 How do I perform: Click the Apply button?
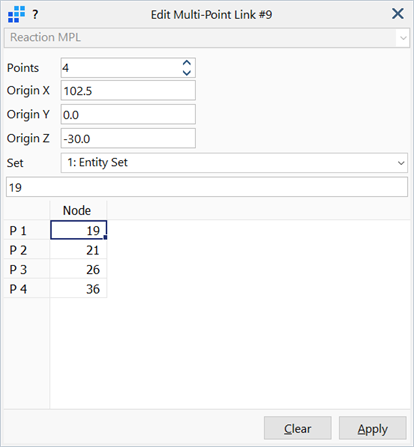(373, 428)
